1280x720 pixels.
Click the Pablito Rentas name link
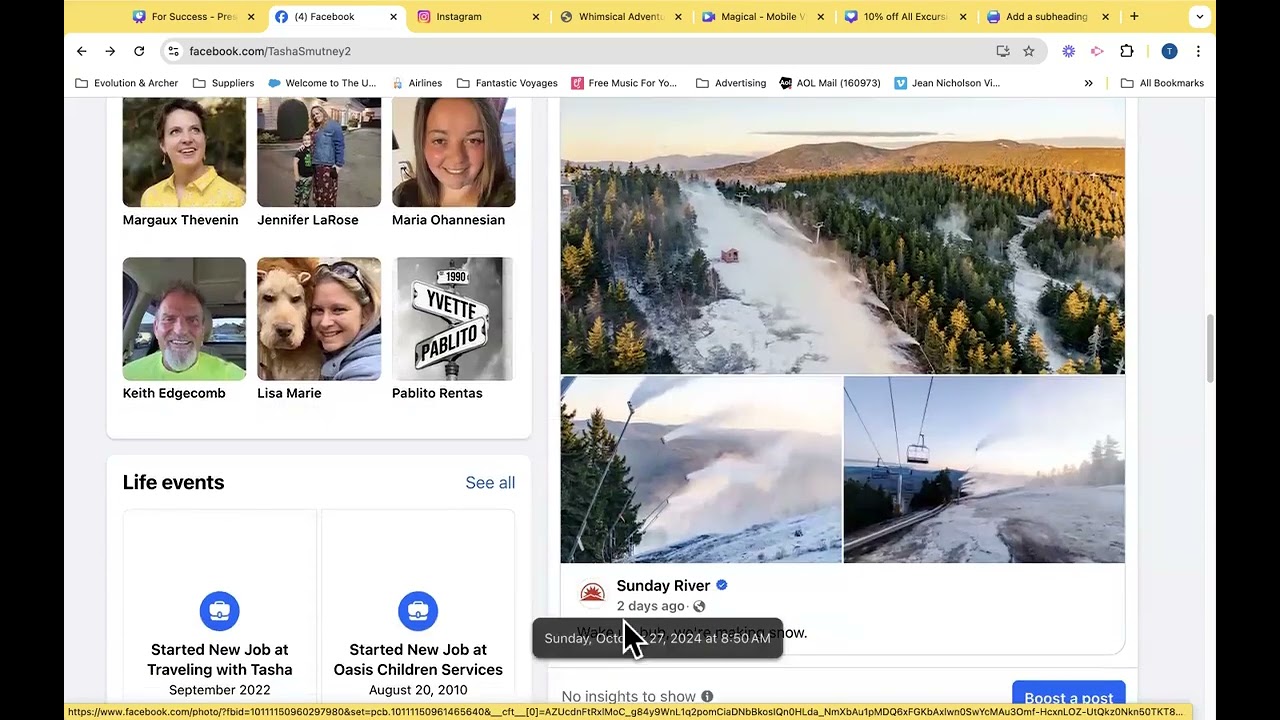point(437,393)
